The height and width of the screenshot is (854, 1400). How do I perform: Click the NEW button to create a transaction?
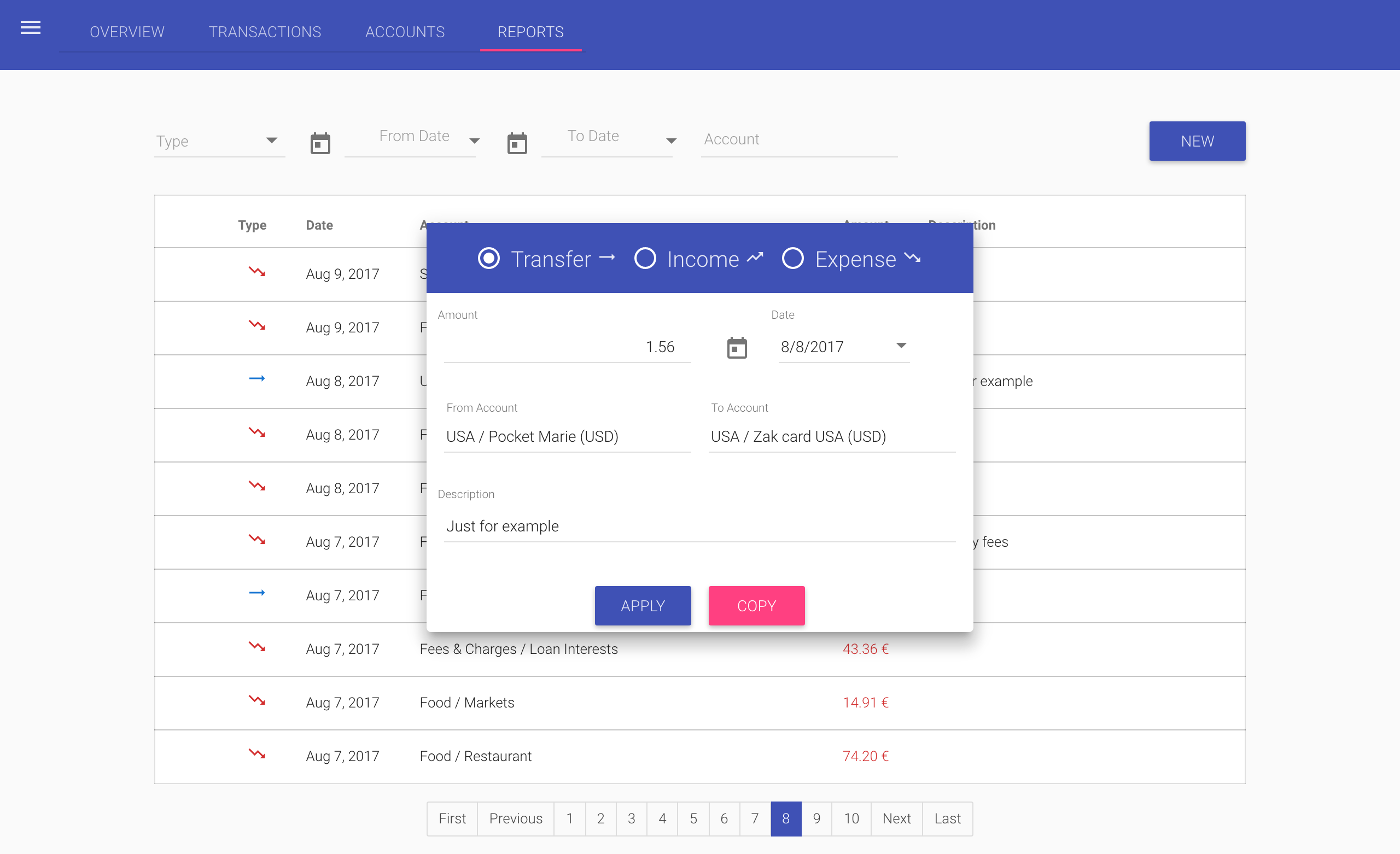click(x=1197, y=141)
